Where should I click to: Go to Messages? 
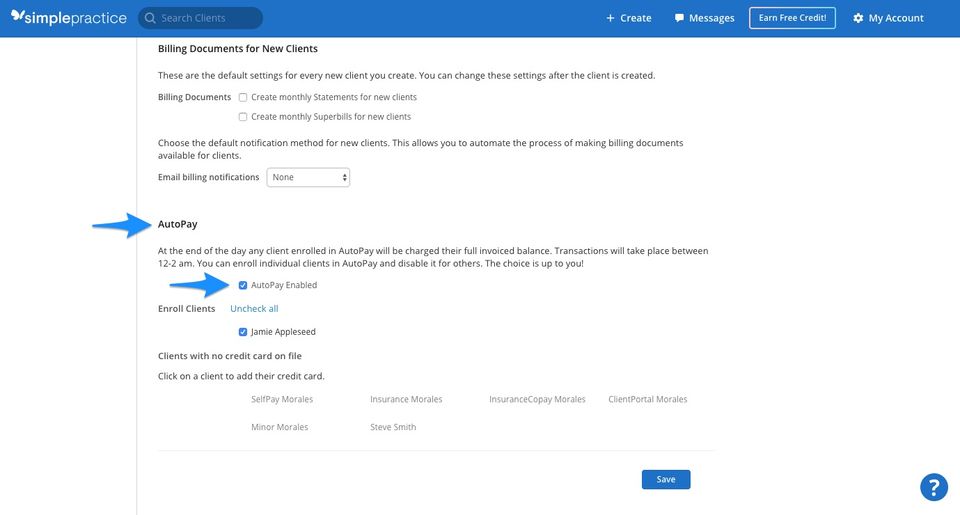(x=711, y=18)
